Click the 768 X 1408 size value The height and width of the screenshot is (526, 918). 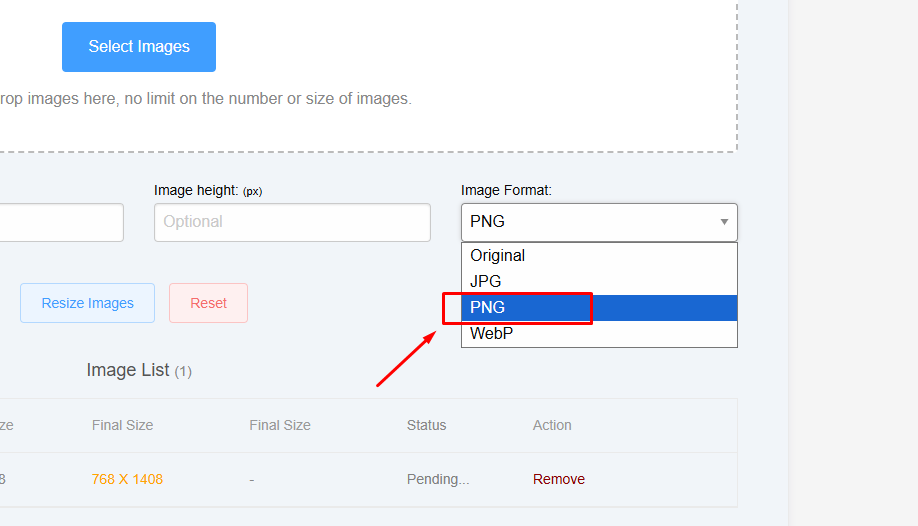pos(127,479)
